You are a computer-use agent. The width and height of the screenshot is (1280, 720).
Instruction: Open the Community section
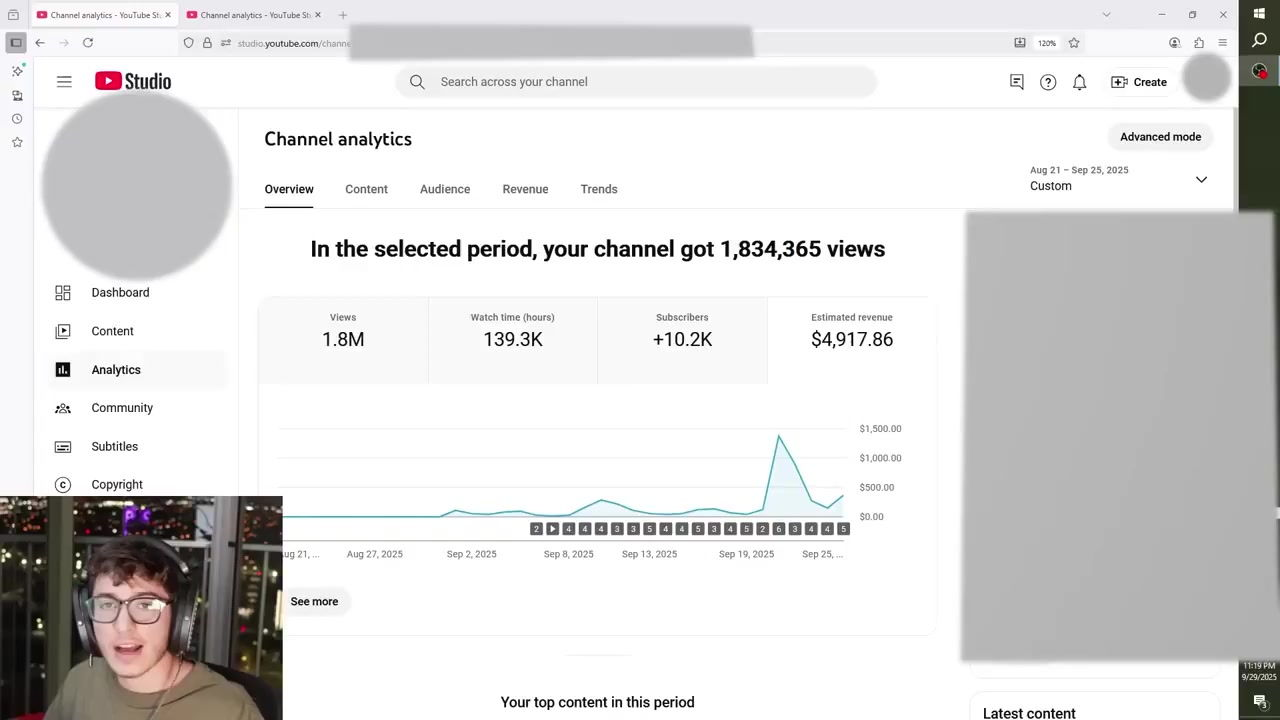click(122, 407)
